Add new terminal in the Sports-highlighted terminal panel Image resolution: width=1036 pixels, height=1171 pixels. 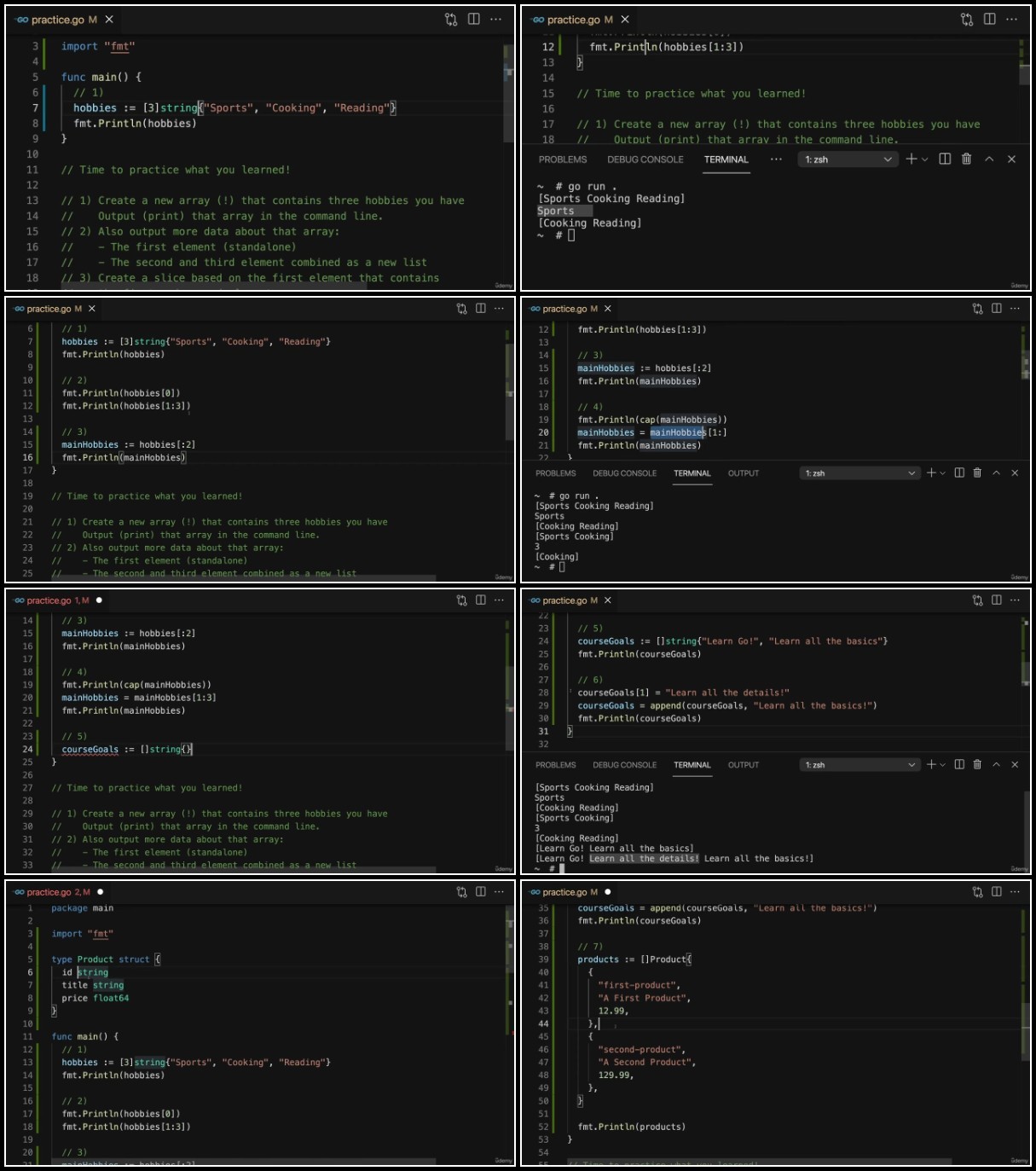912,159
